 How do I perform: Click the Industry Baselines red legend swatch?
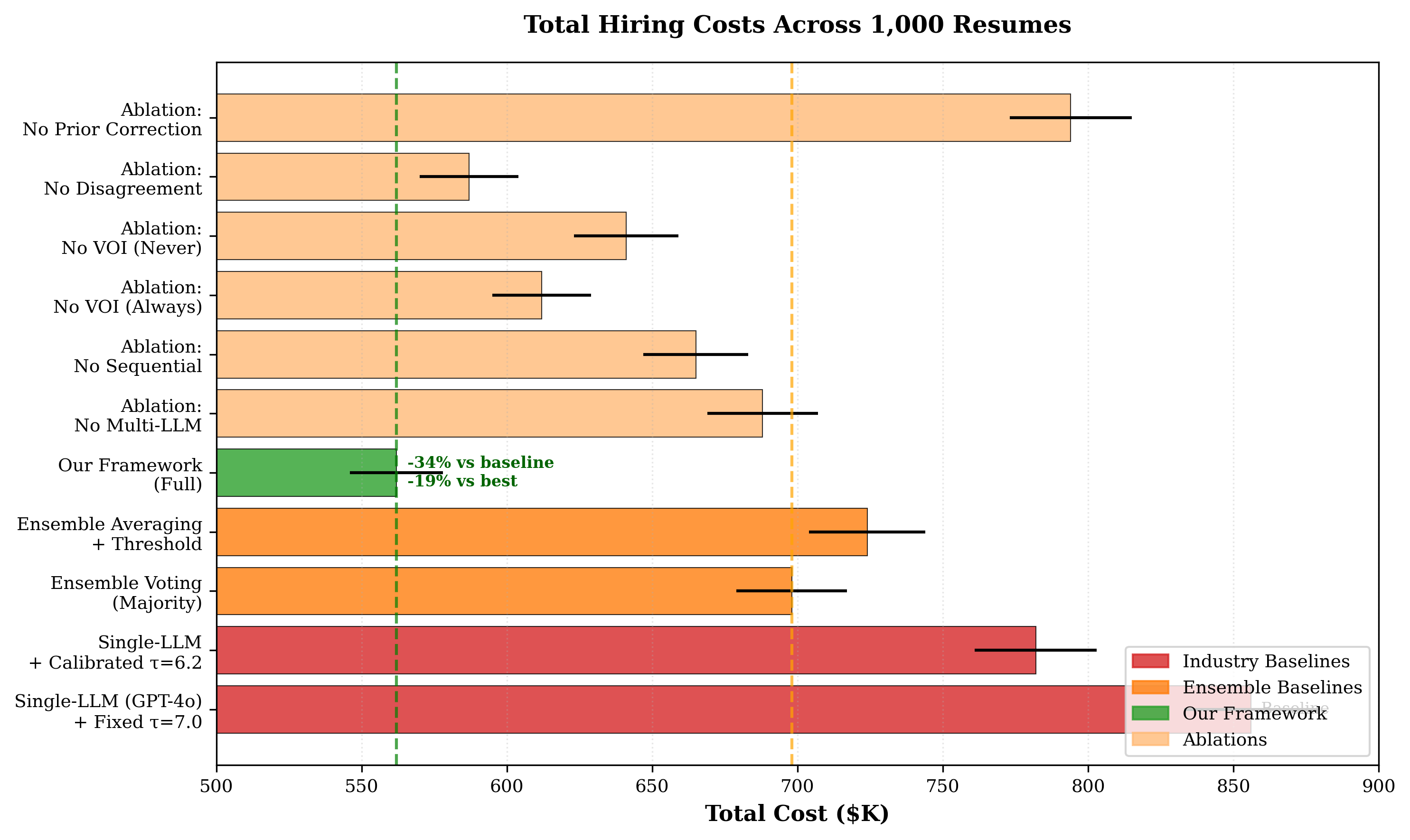coord(1150,661)
